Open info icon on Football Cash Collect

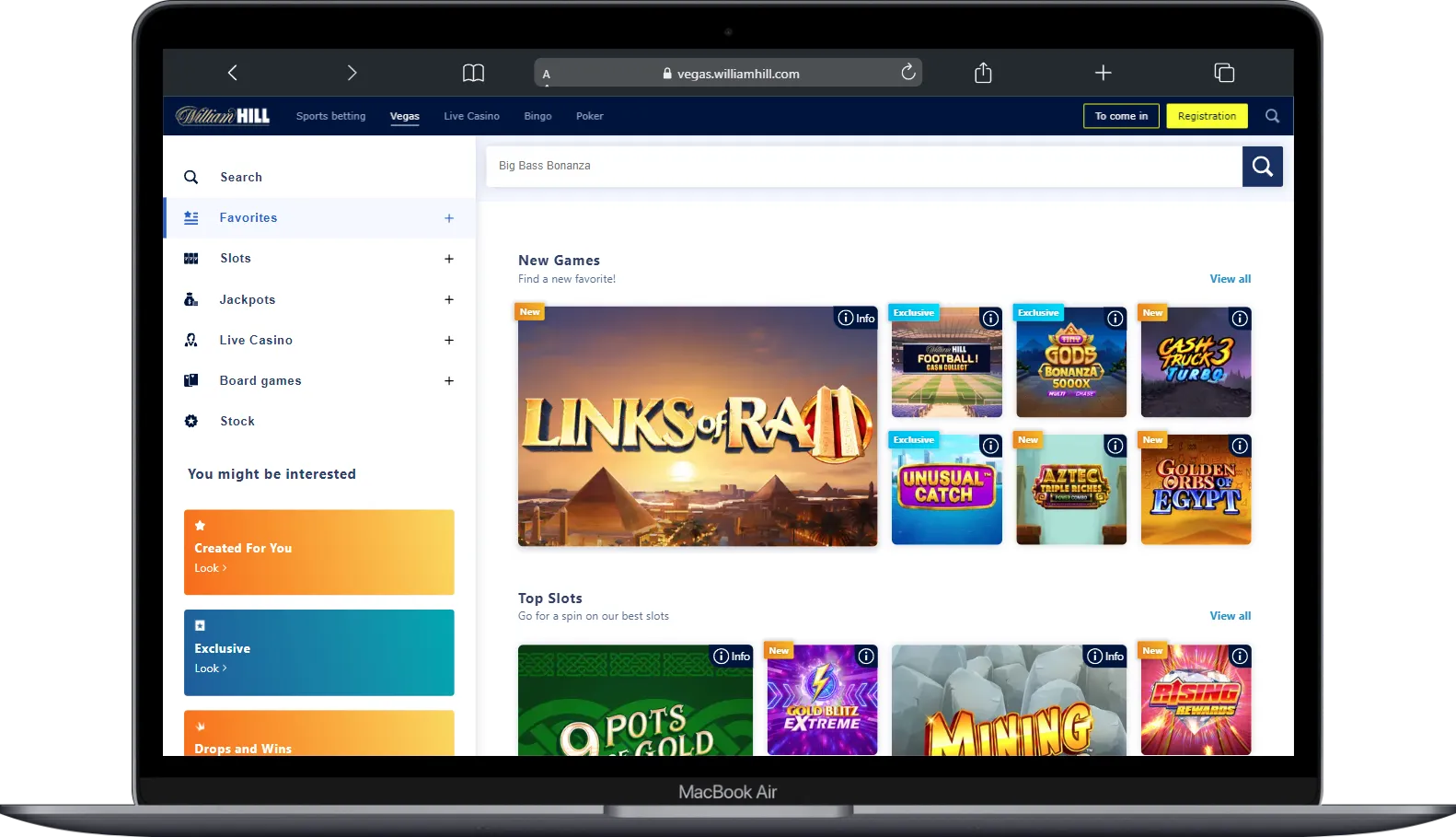(x=990, y=319)
